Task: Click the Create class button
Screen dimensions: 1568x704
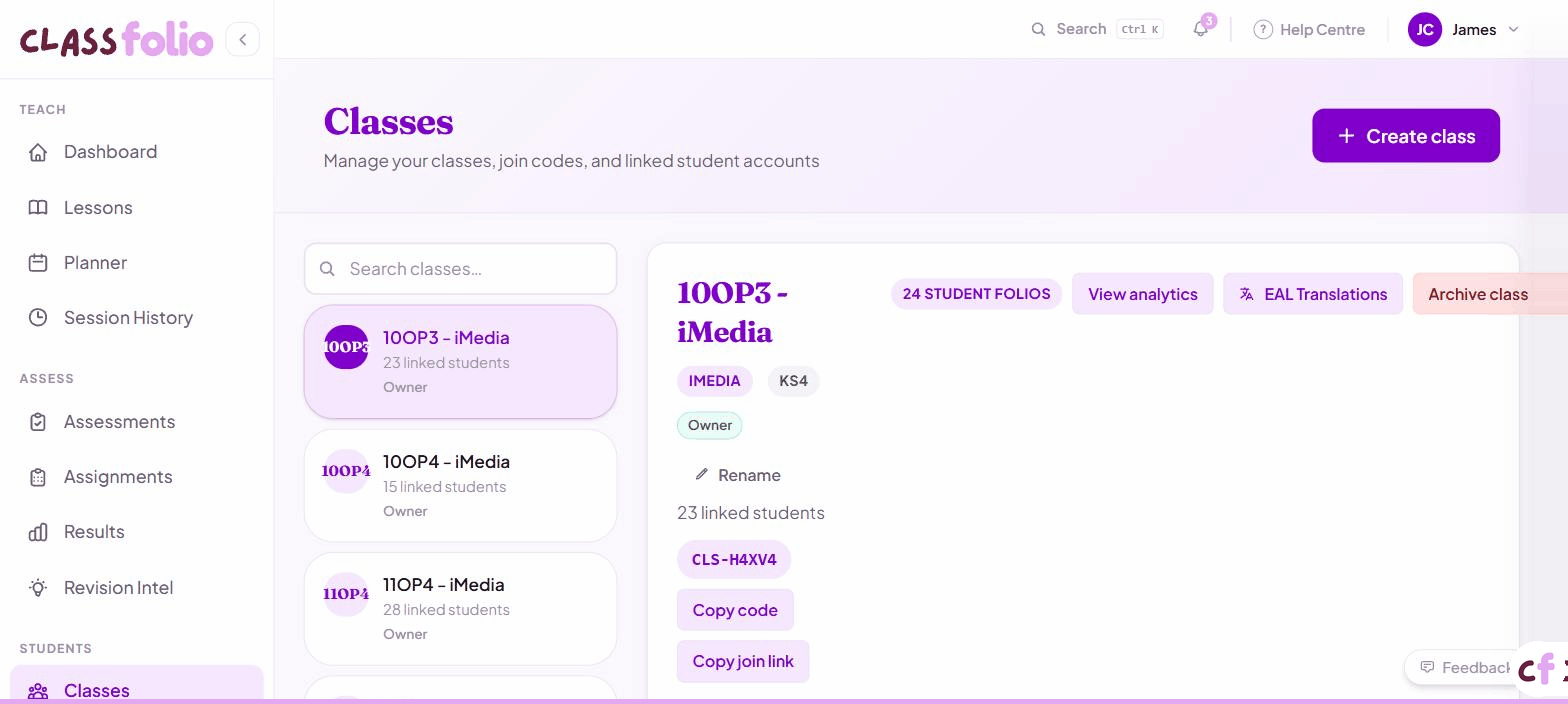Action: pos(1406,136)
